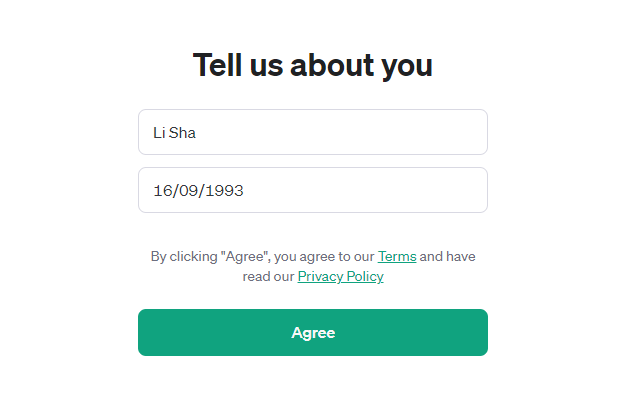
Task: Select the "Tell us about you" heading
Action: tap(313, 65)
